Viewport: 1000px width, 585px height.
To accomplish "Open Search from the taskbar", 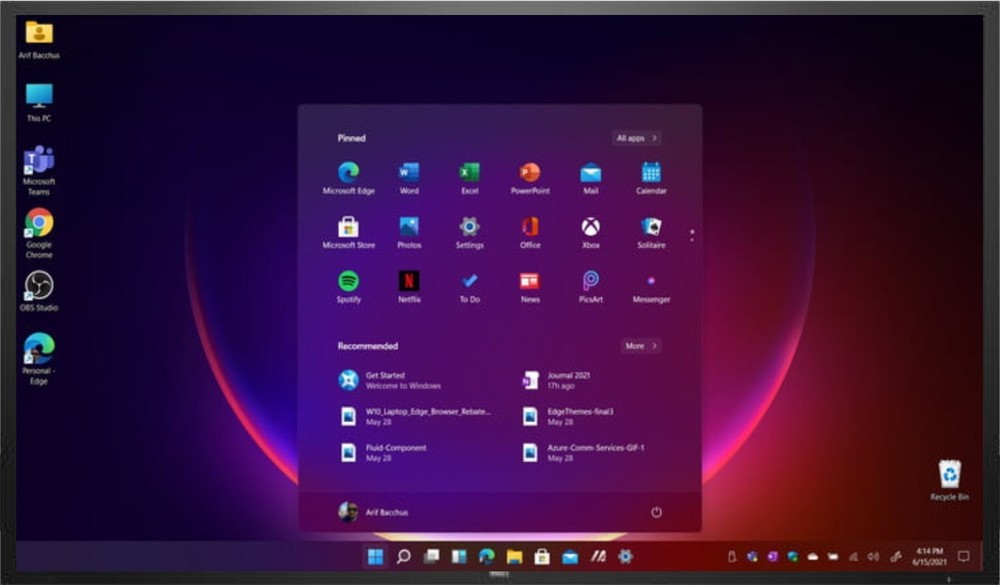I will 403,556.
